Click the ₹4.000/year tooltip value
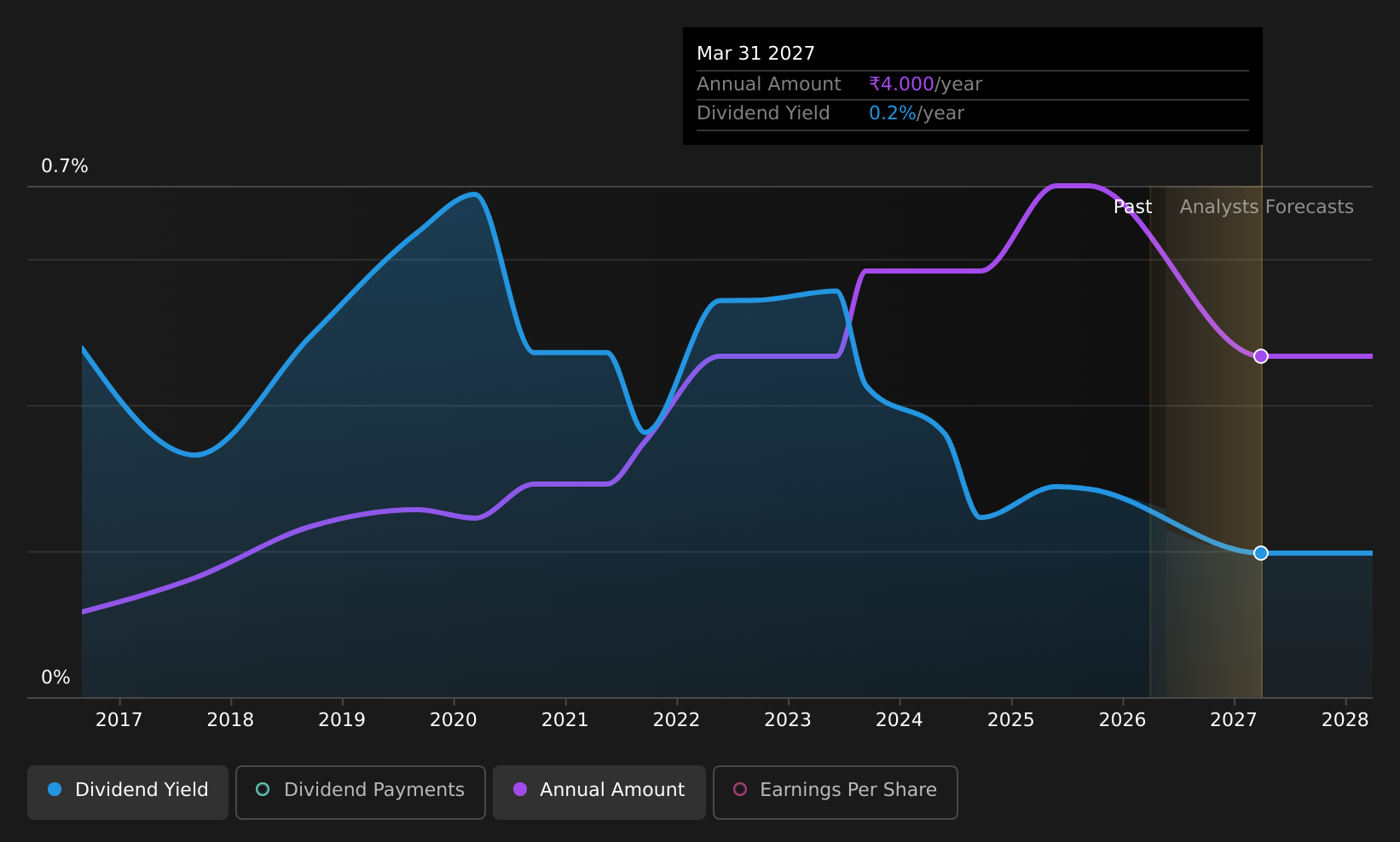The height and width of the screenshot is (842, 1400). pyautogui.click(x=925, y=84)
